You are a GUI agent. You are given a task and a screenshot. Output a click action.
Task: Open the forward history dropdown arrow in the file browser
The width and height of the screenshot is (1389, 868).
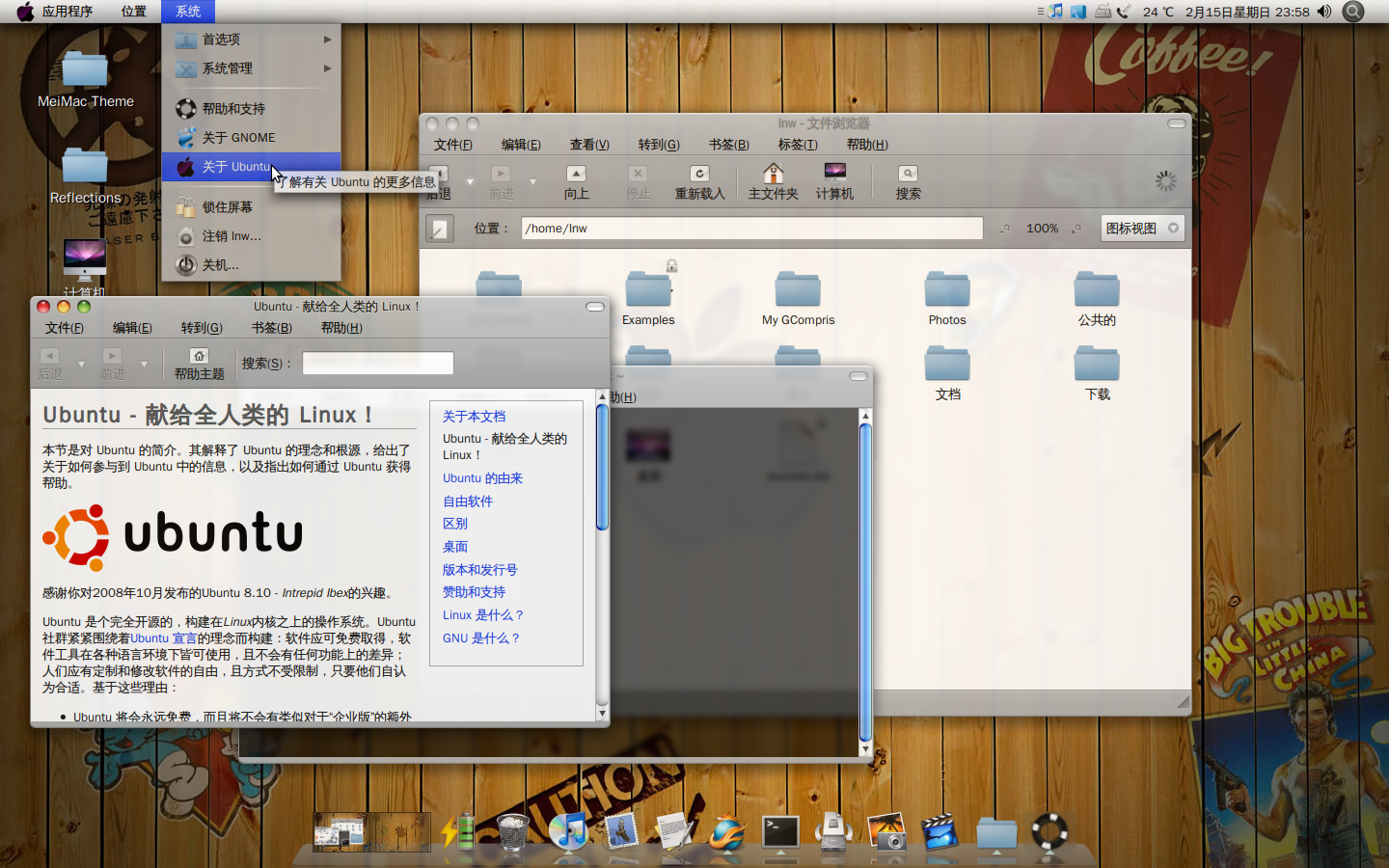[x=532, y=181]
